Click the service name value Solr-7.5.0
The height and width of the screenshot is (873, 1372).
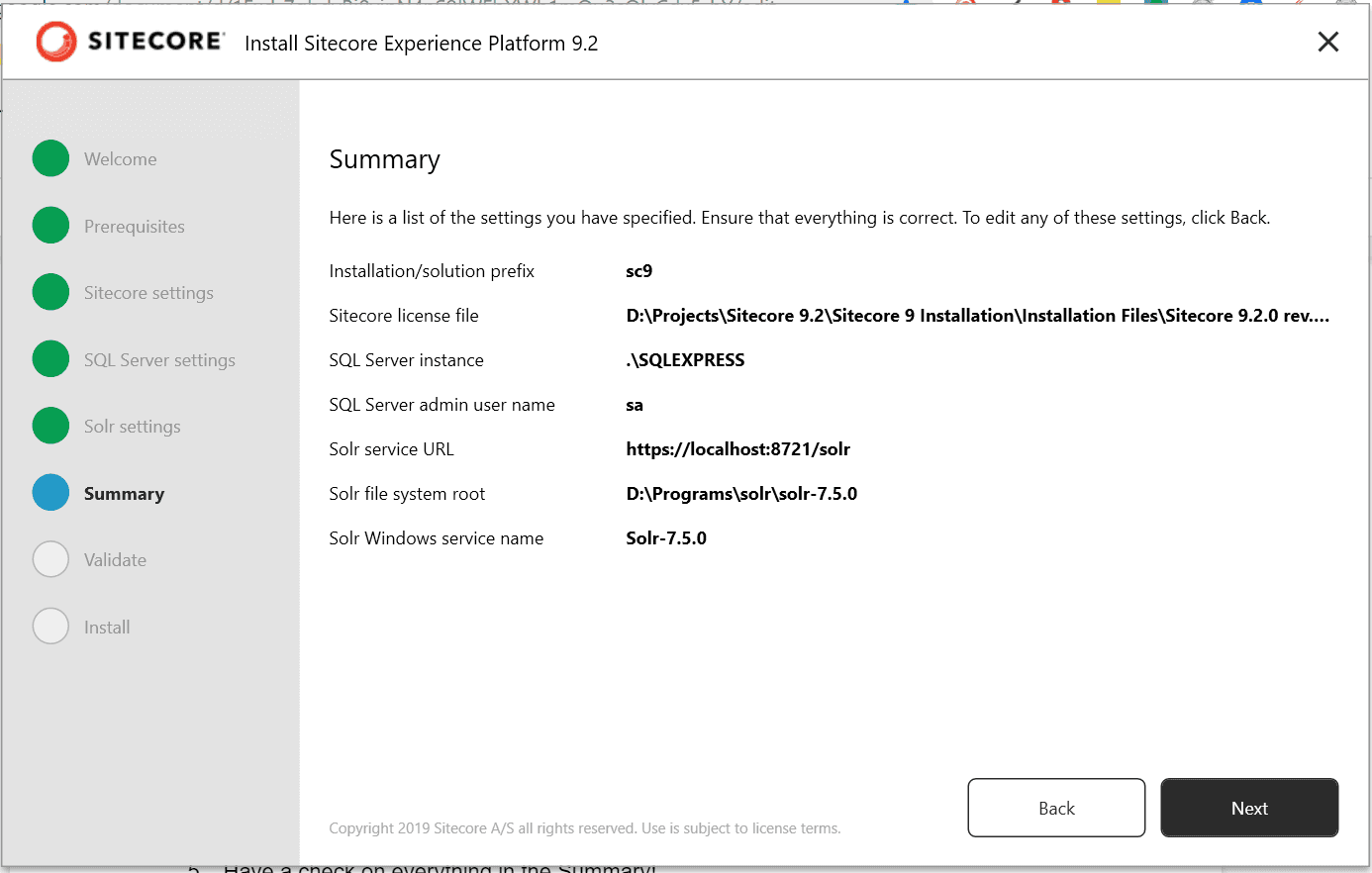click(666, 538)
